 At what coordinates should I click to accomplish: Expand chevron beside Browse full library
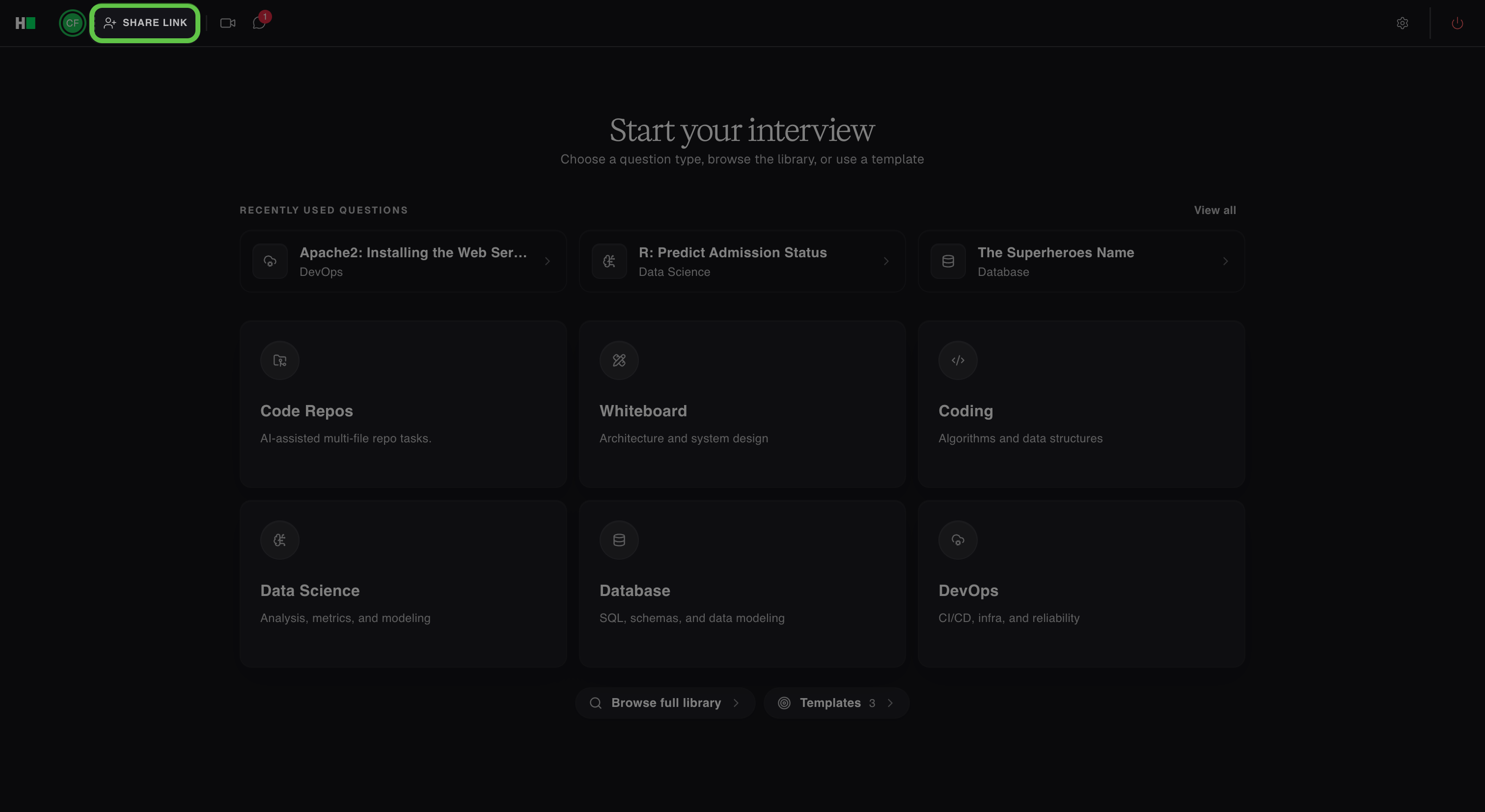pos(736,703)
